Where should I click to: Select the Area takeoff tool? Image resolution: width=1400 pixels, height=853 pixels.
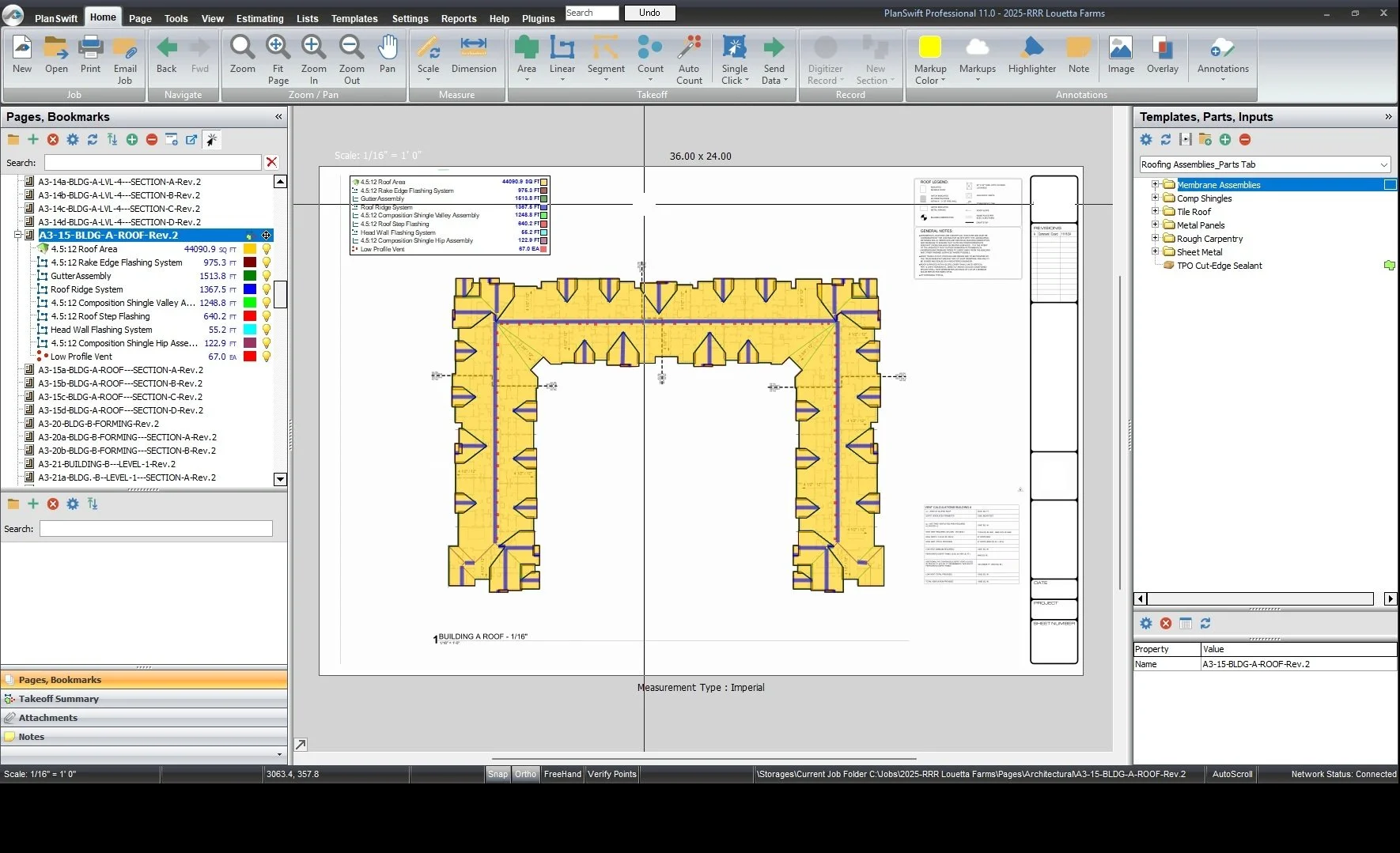[x=526, y=55]
